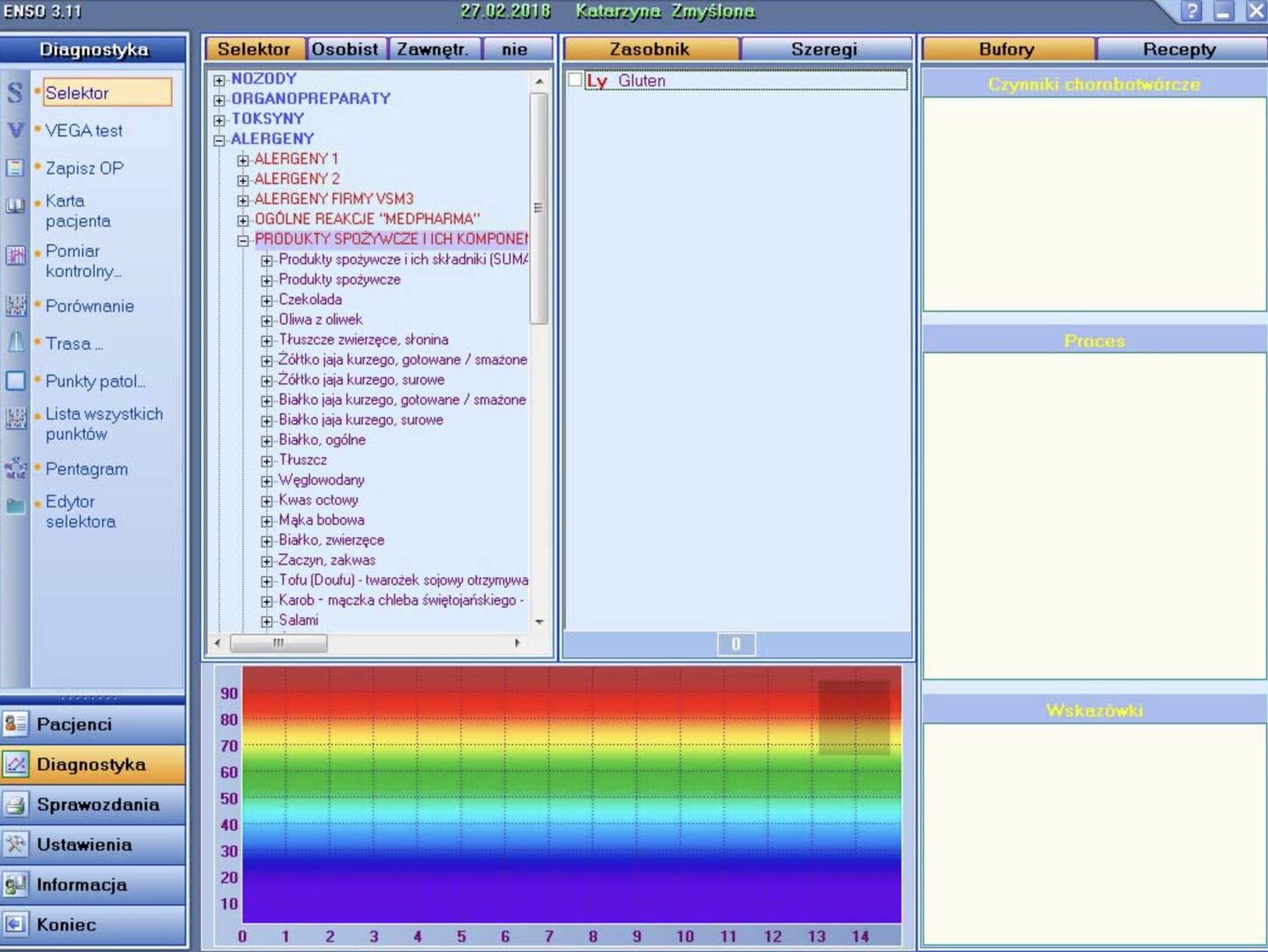Switch to the Selektor tab
This screenshot has height=952, width=1268.
coord(254,49)
